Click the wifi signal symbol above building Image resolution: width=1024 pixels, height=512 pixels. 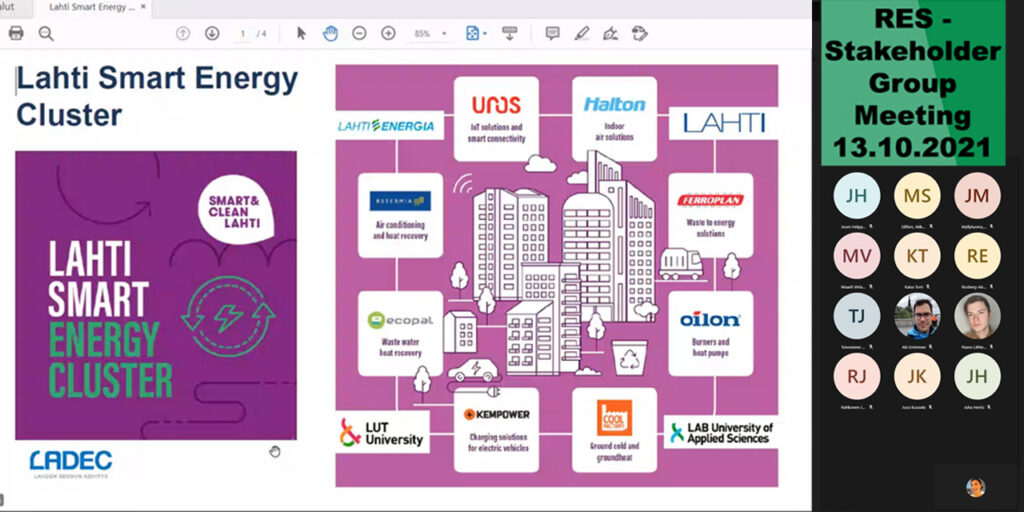(x=464, y=185)
